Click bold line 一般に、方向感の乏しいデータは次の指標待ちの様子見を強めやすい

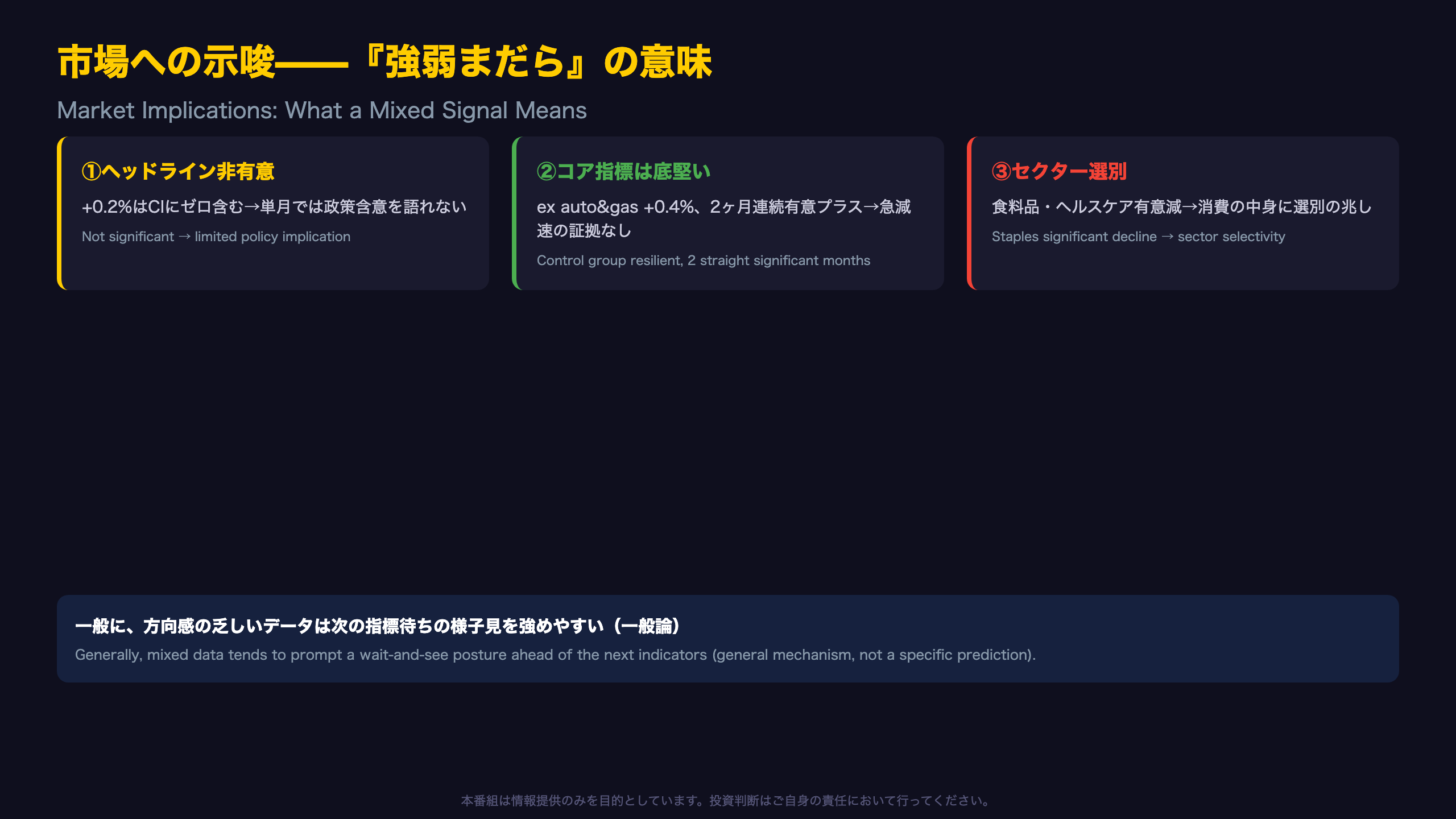[378, 626]
